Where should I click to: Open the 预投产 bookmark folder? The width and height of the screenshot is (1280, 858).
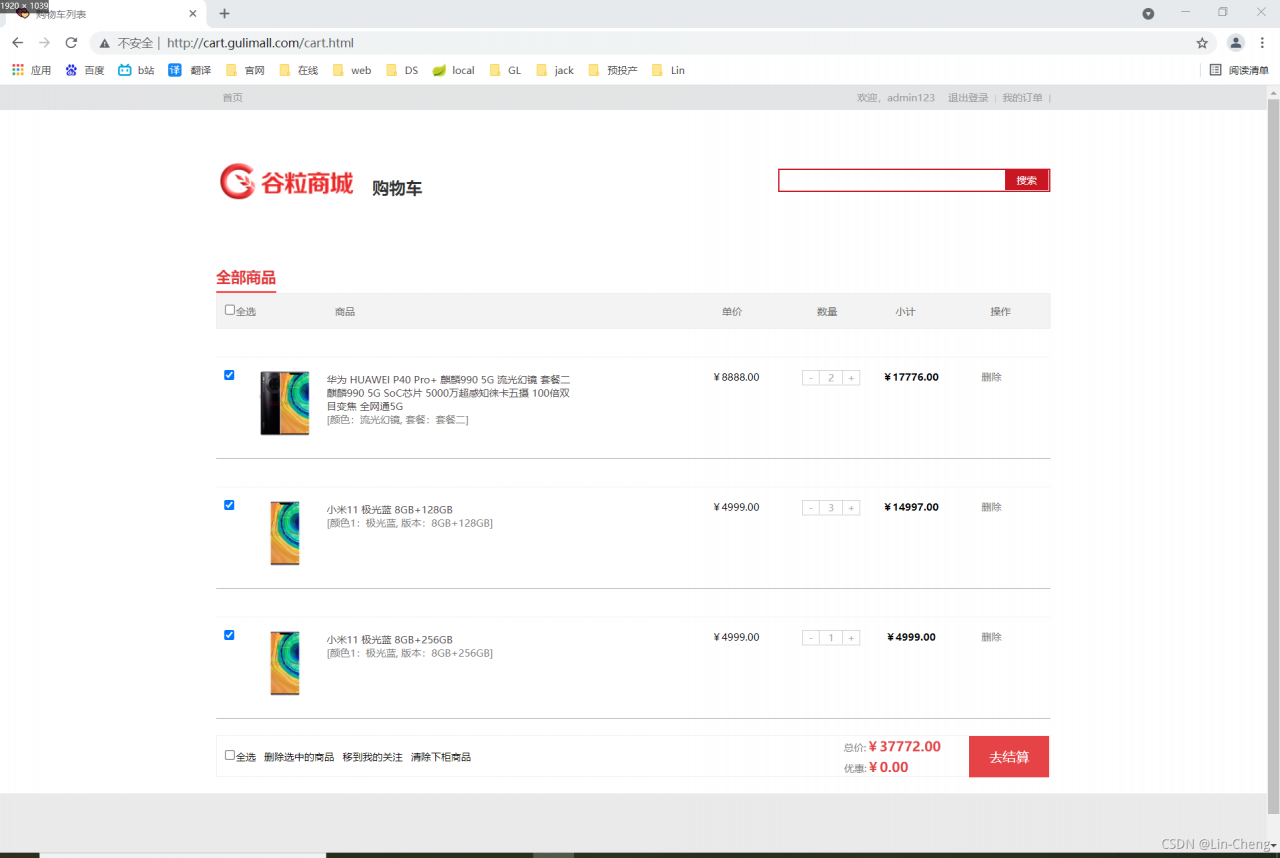[613, 70]
